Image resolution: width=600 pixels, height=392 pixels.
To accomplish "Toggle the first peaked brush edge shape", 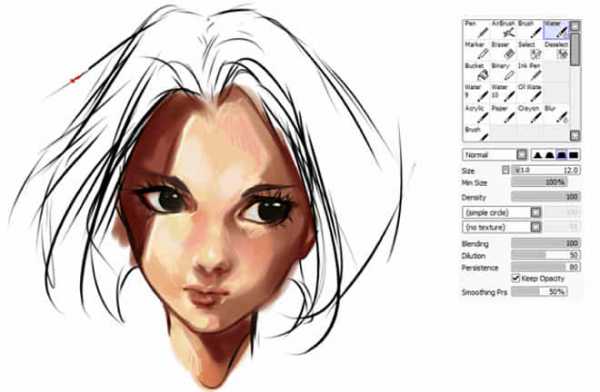I will [x=538, y=155].
